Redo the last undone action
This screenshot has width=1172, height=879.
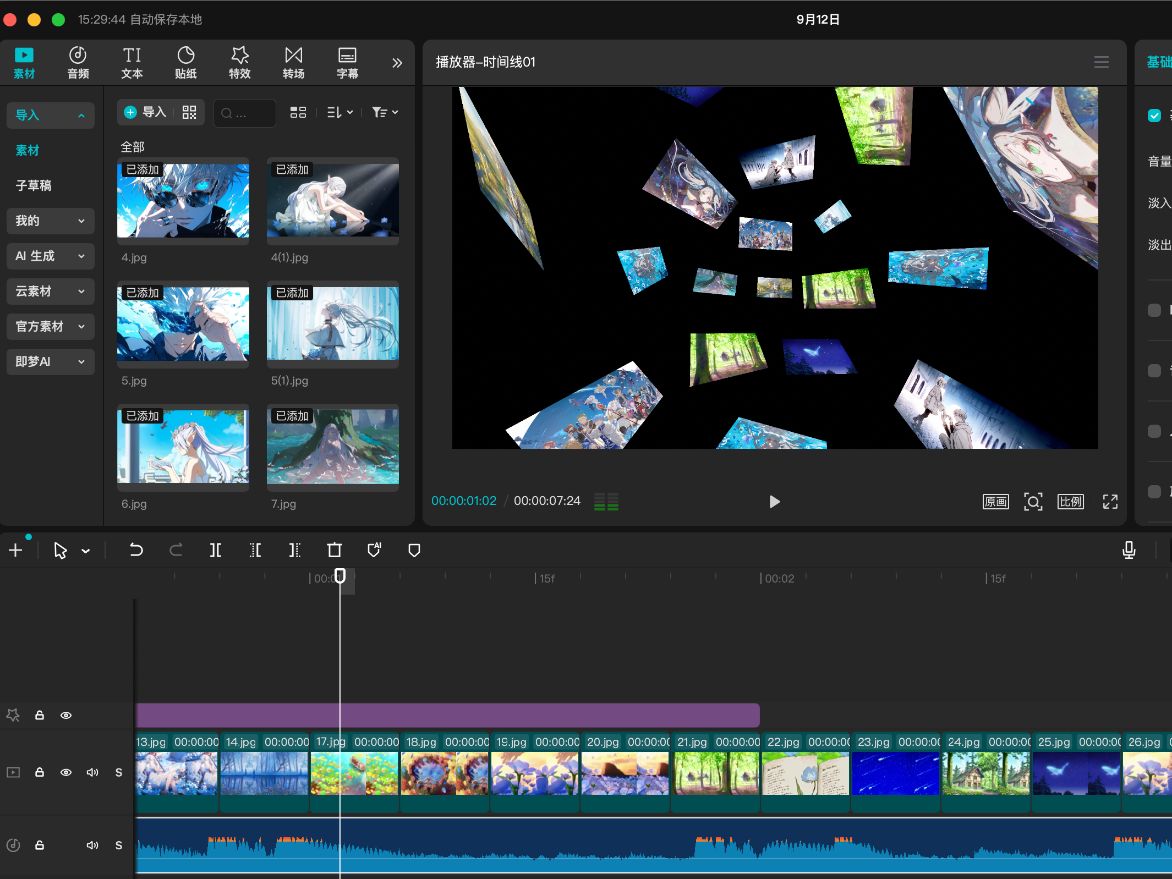176,550
